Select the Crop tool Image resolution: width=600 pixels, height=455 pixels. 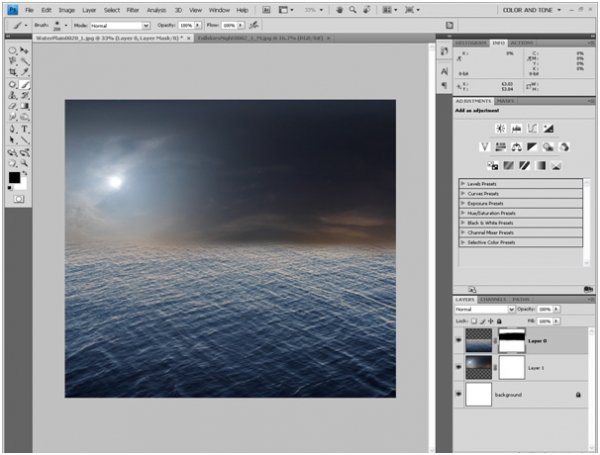[x=12, y=72]
